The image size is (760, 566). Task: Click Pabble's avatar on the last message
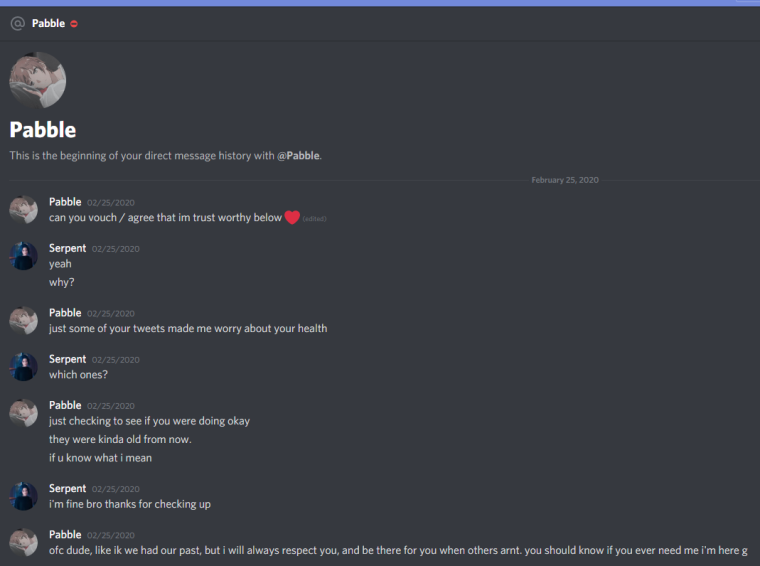23,542
